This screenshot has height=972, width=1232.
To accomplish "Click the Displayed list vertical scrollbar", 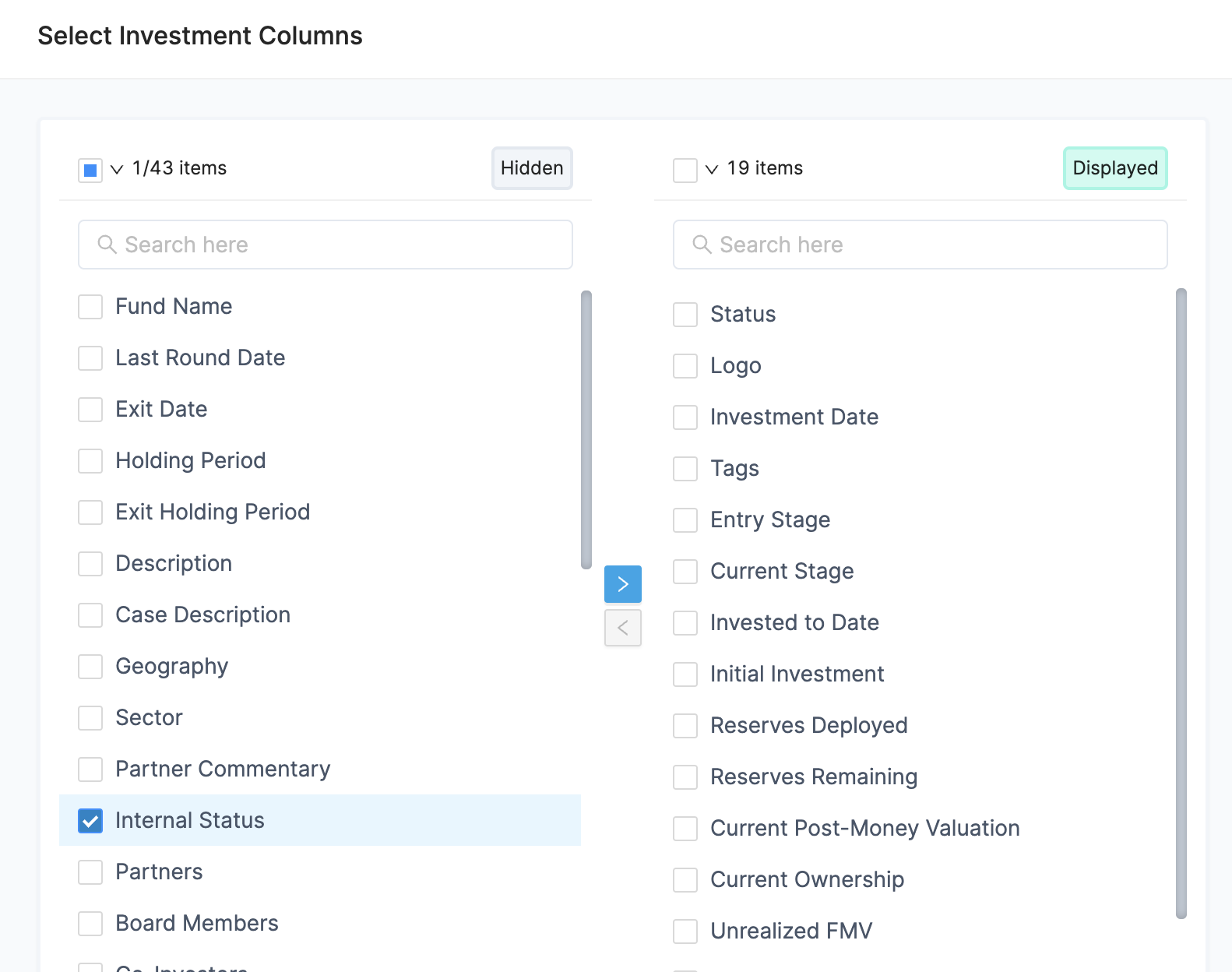I will [1181, 604].
